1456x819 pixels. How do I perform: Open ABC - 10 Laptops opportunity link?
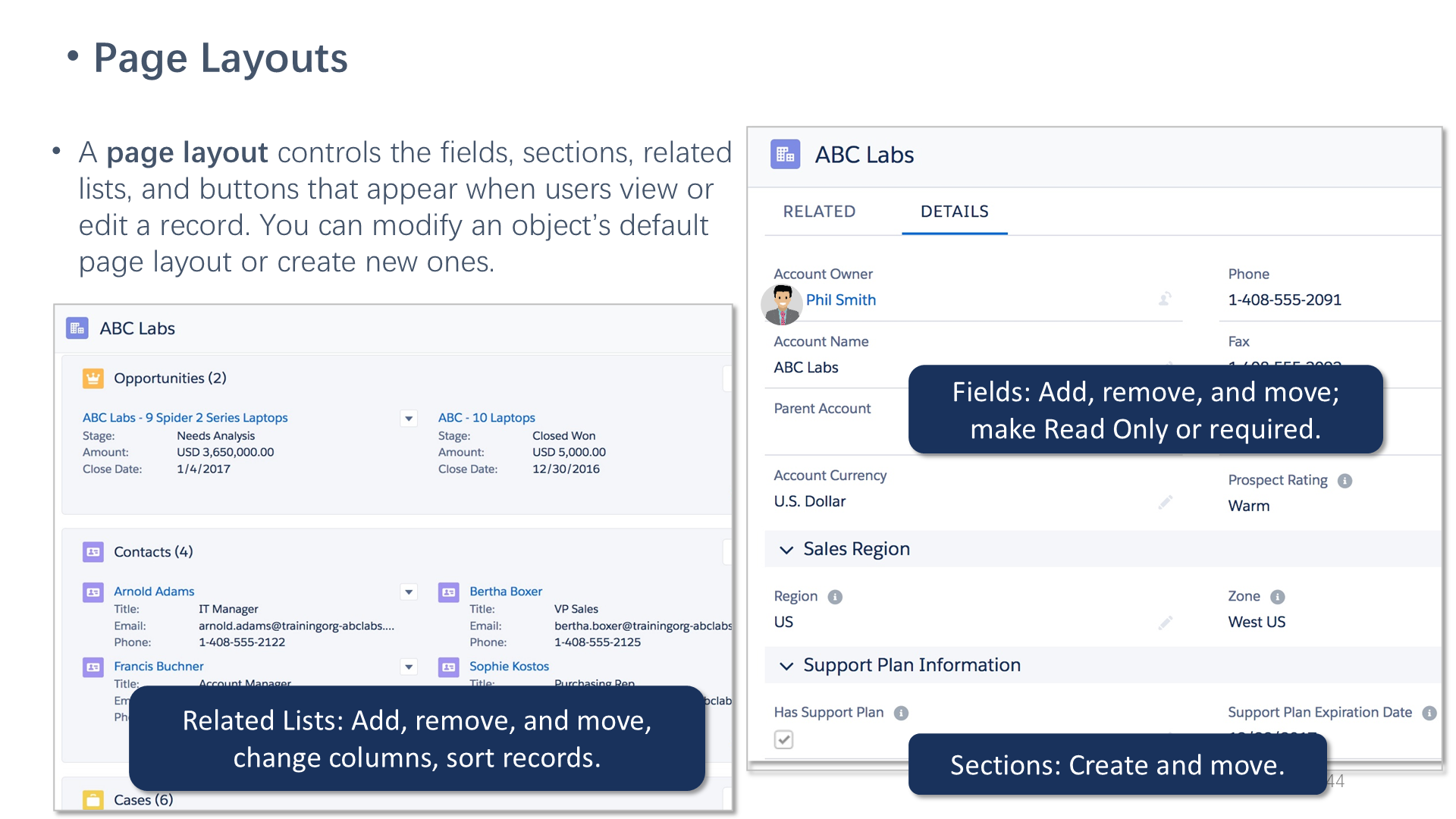pyautogui.click(x=486, y=418)
